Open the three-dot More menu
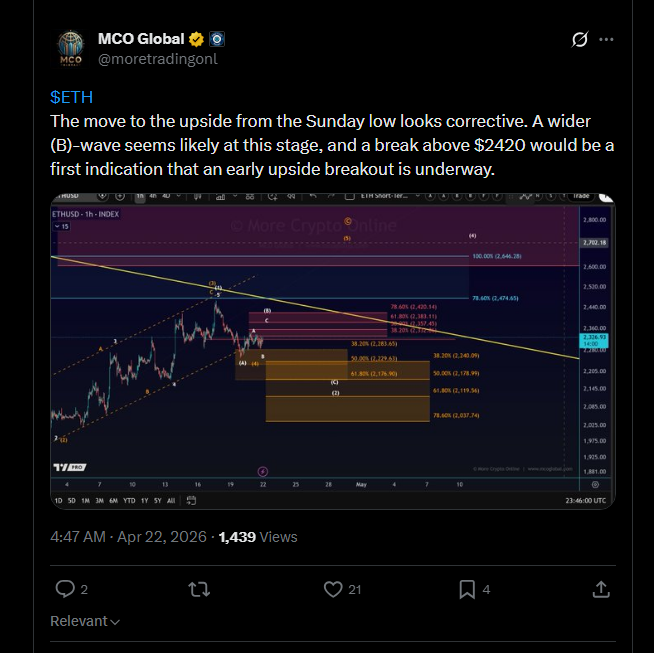Viewport: 654px width, 653px height. point(606,40)
